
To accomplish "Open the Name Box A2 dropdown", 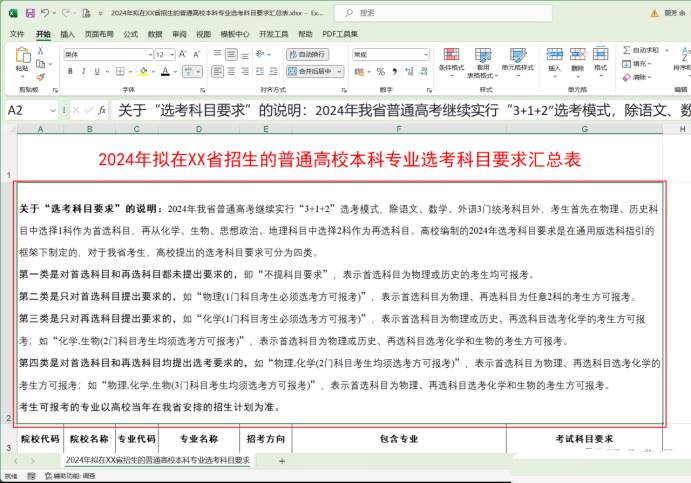I will pyautogui.click(x=53, y=110).
